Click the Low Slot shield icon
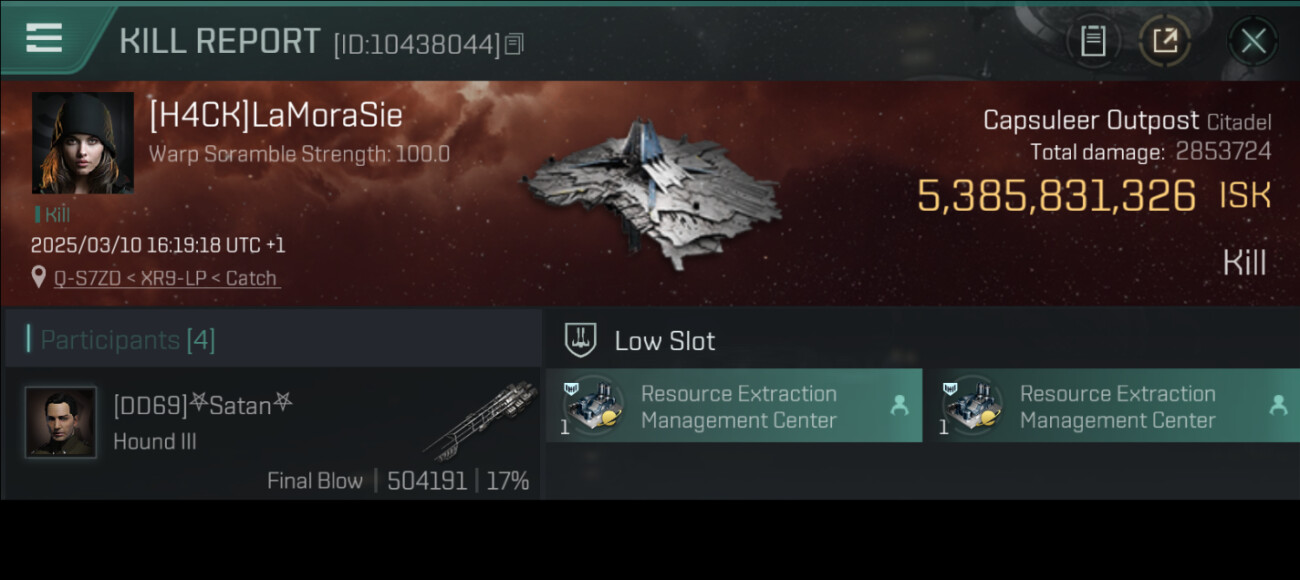Screen dimensions: 1300x580 [580, 340]
